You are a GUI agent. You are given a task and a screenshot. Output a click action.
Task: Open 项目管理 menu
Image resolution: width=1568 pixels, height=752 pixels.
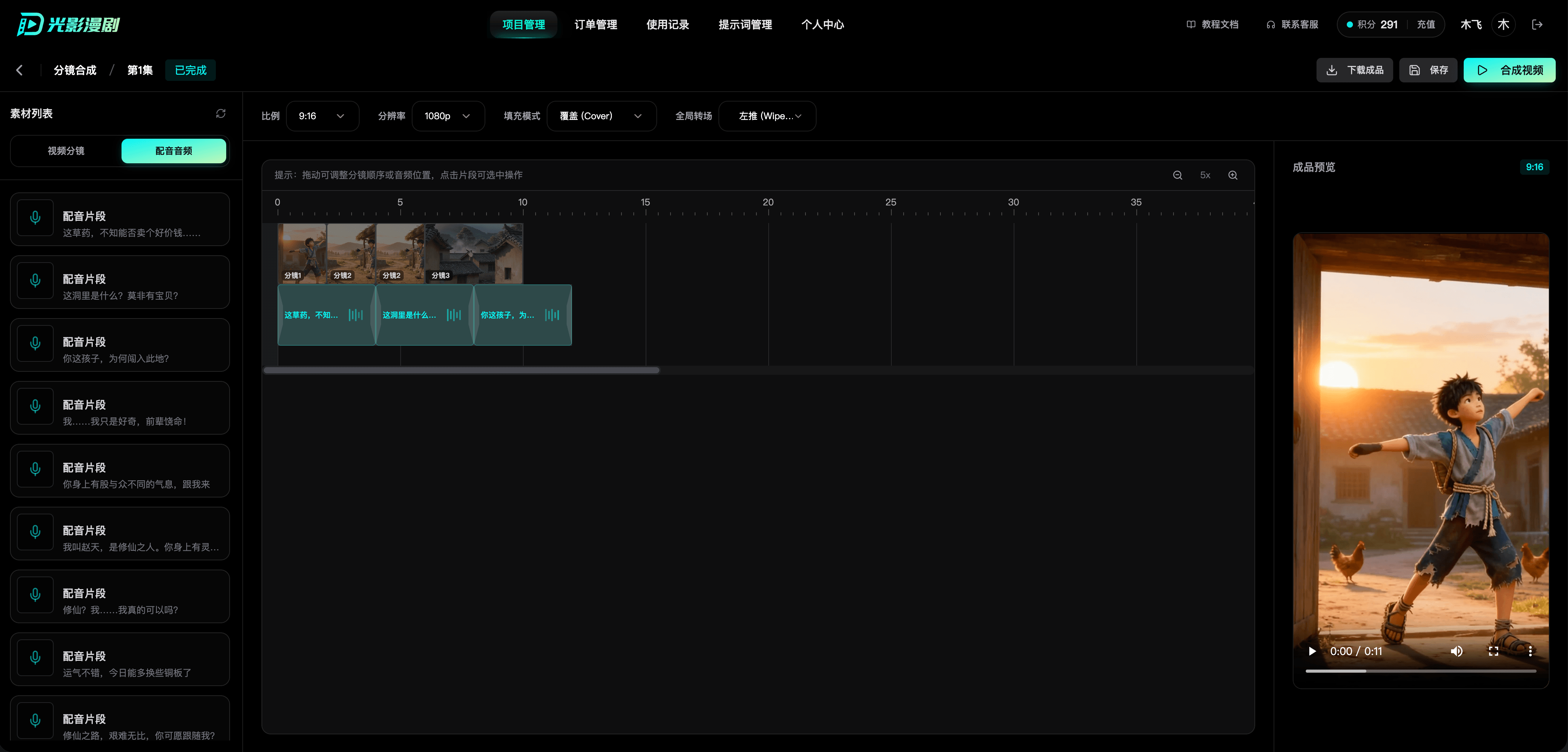(523, 24)
